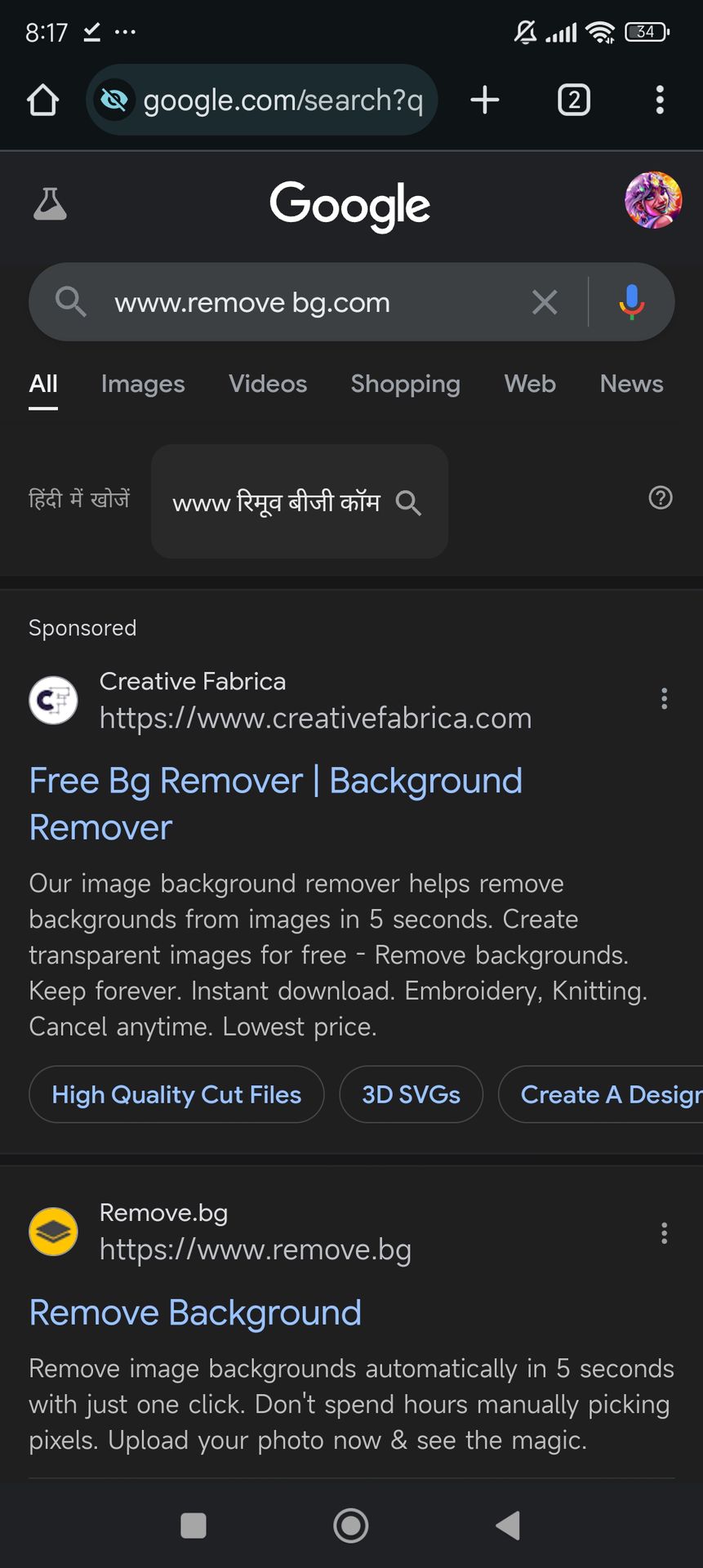
Task: Tap the Google logo
Action: pos(350,205)
